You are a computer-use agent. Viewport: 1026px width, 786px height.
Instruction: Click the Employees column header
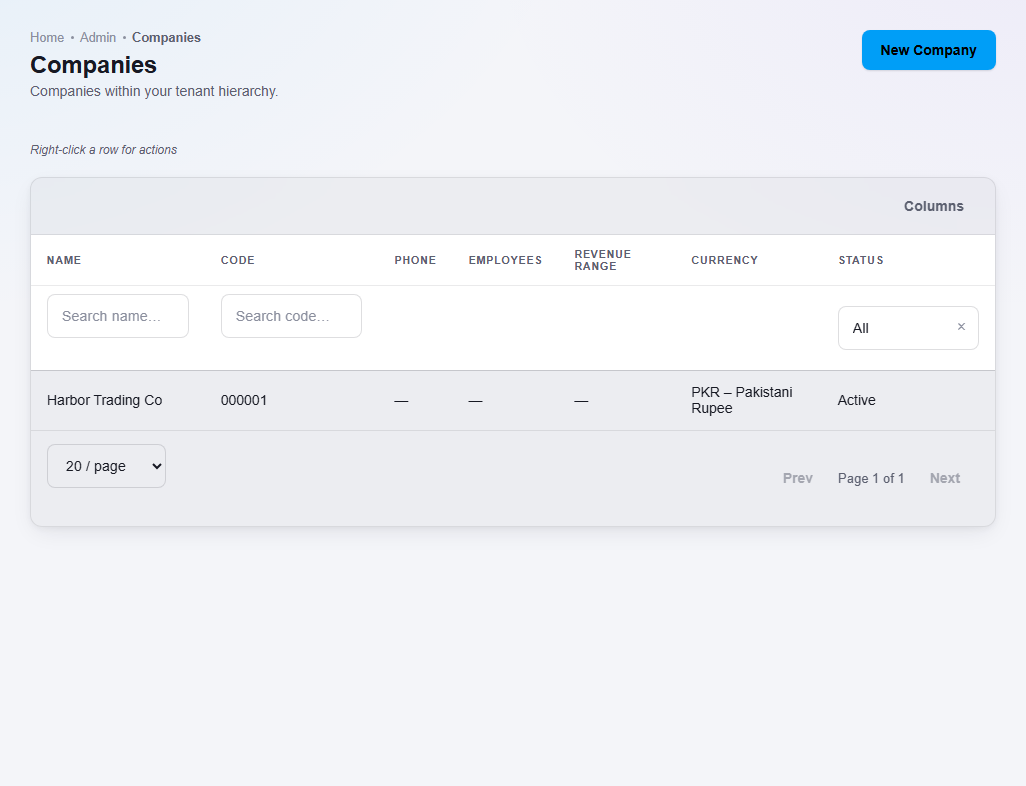[505, 260]
